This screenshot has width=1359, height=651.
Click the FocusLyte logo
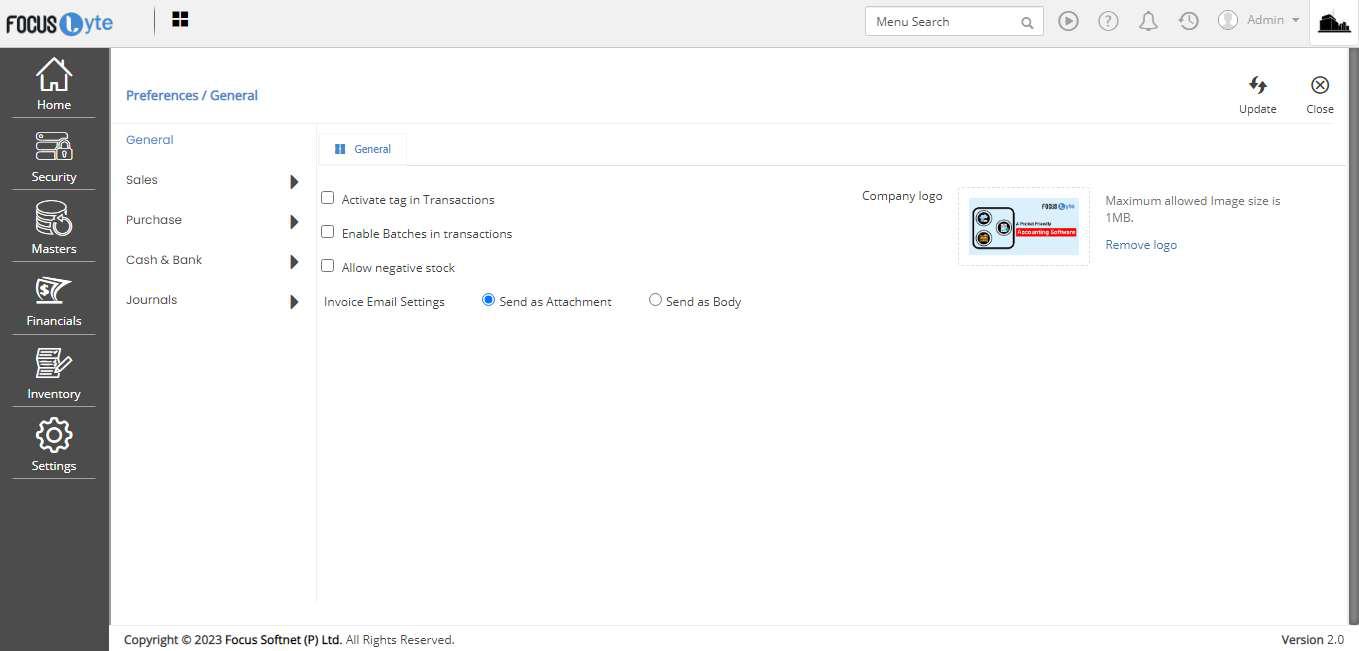(x=59, y=24)
